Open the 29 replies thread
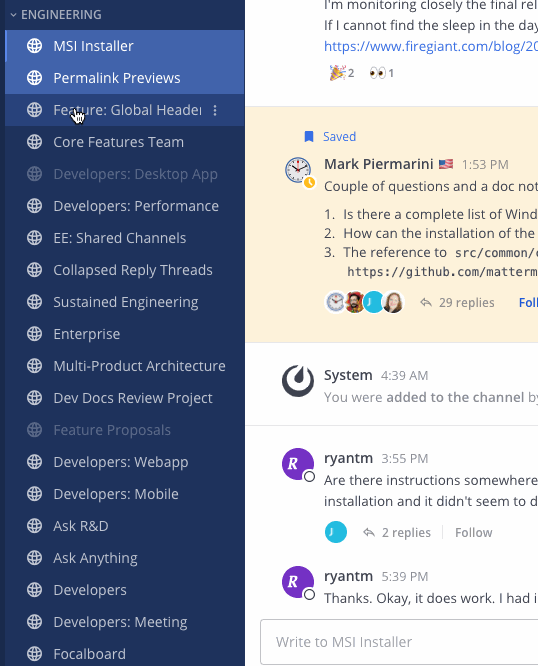Screen dimensions: 538x666 pyautogui.click(x=466, y=302)
